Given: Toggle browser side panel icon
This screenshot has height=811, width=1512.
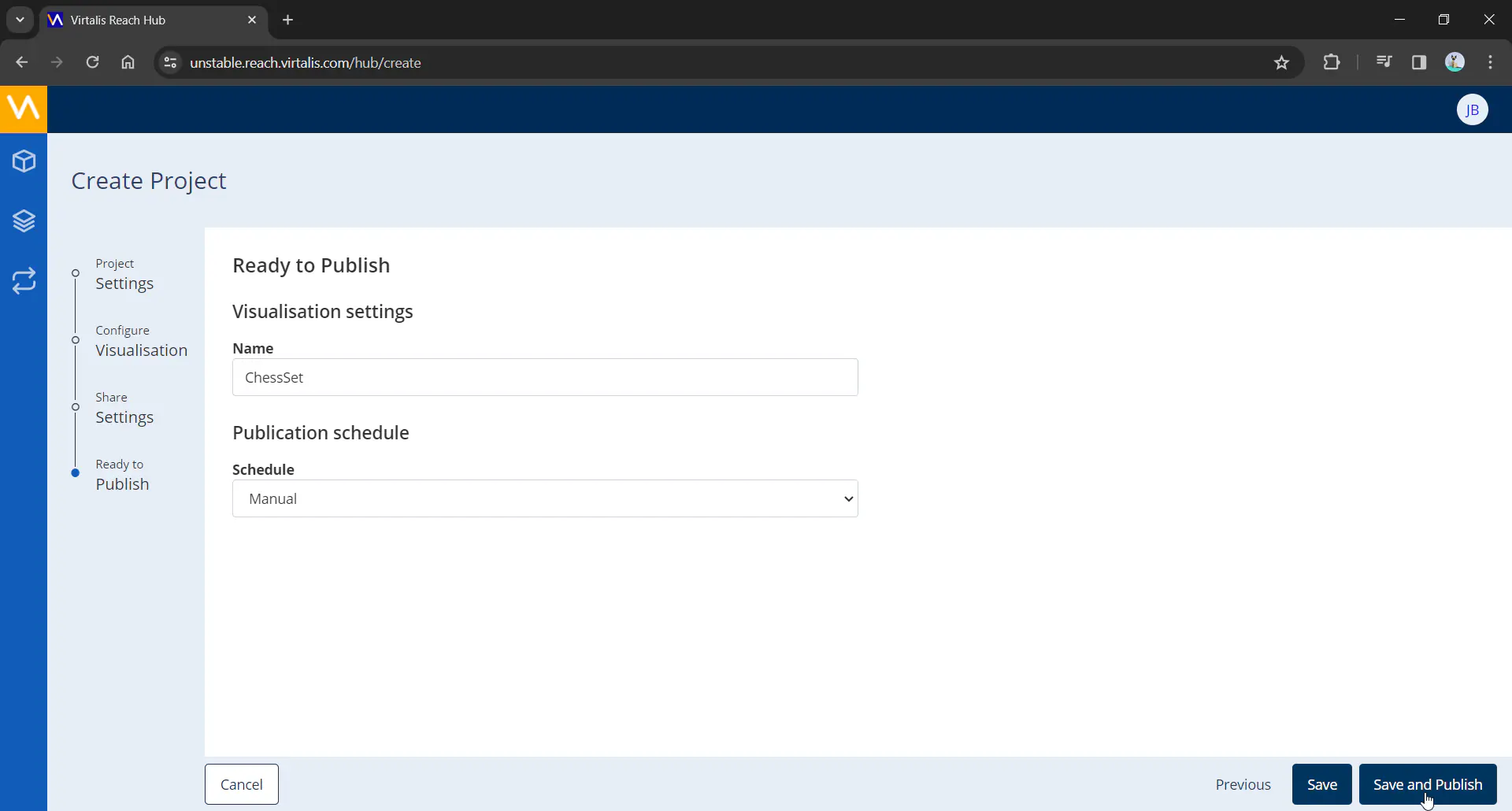Looking at the screenshot, I should pos(1419,62).
